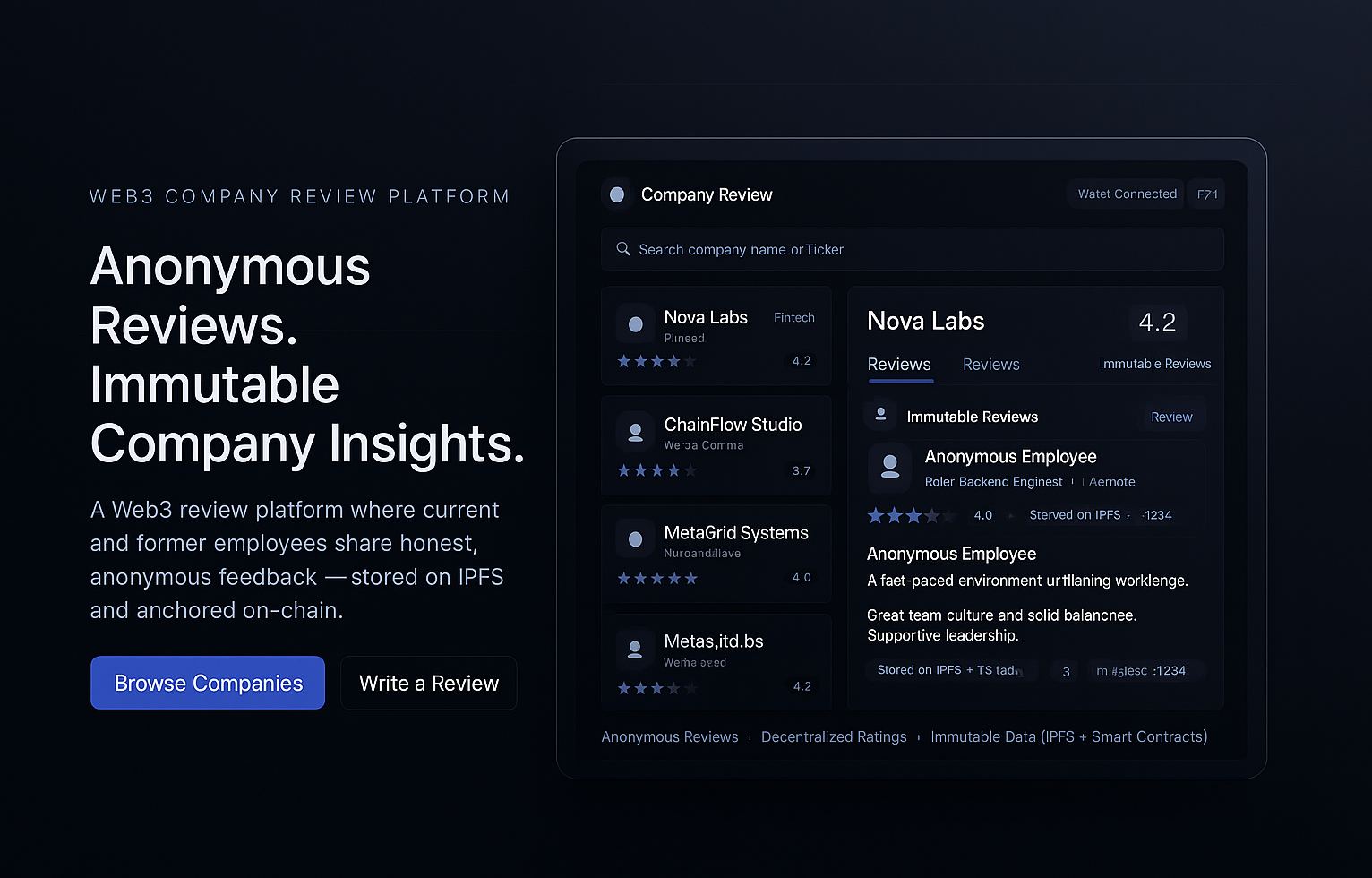Click the Company Review app logo icon

coord(617,194)
